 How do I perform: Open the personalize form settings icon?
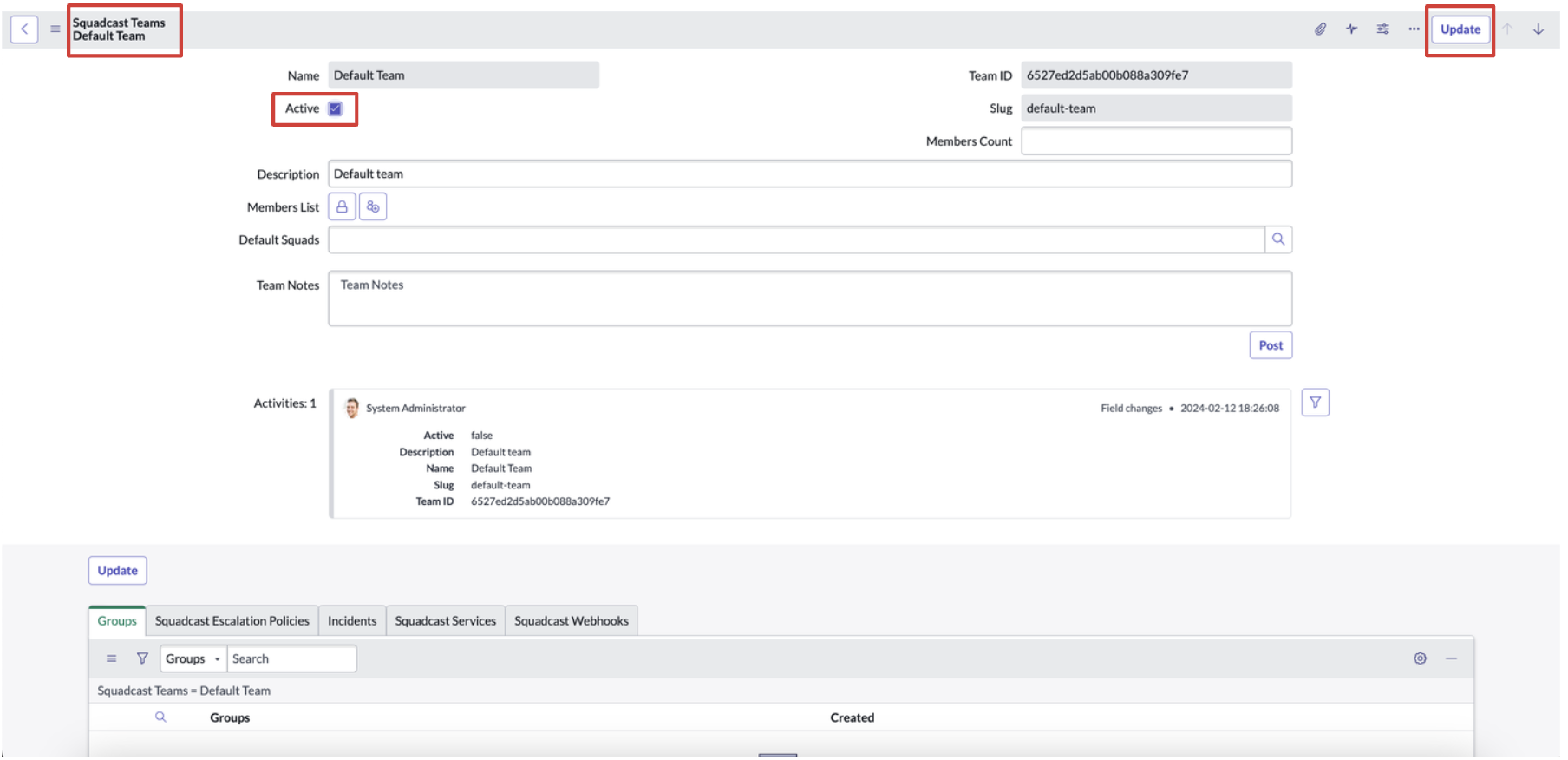1382,29
